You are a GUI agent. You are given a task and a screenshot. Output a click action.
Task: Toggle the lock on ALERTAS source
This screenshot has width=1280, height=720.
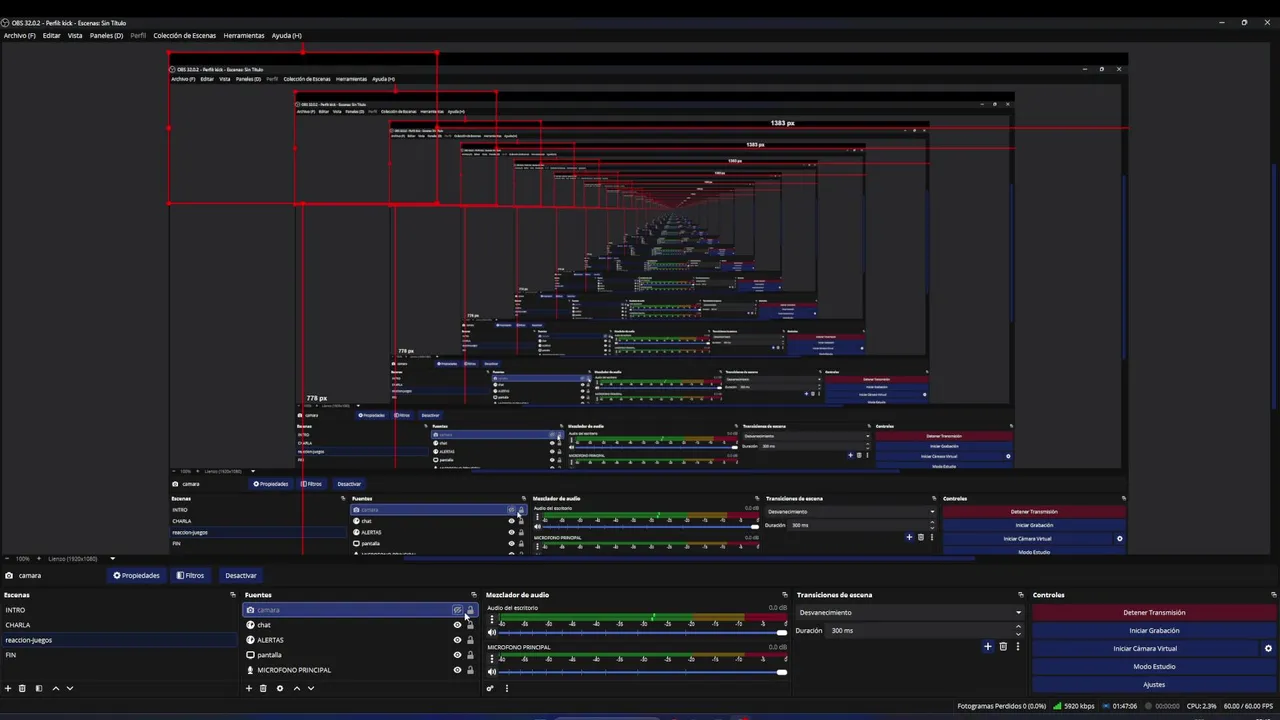click(470, 640)
